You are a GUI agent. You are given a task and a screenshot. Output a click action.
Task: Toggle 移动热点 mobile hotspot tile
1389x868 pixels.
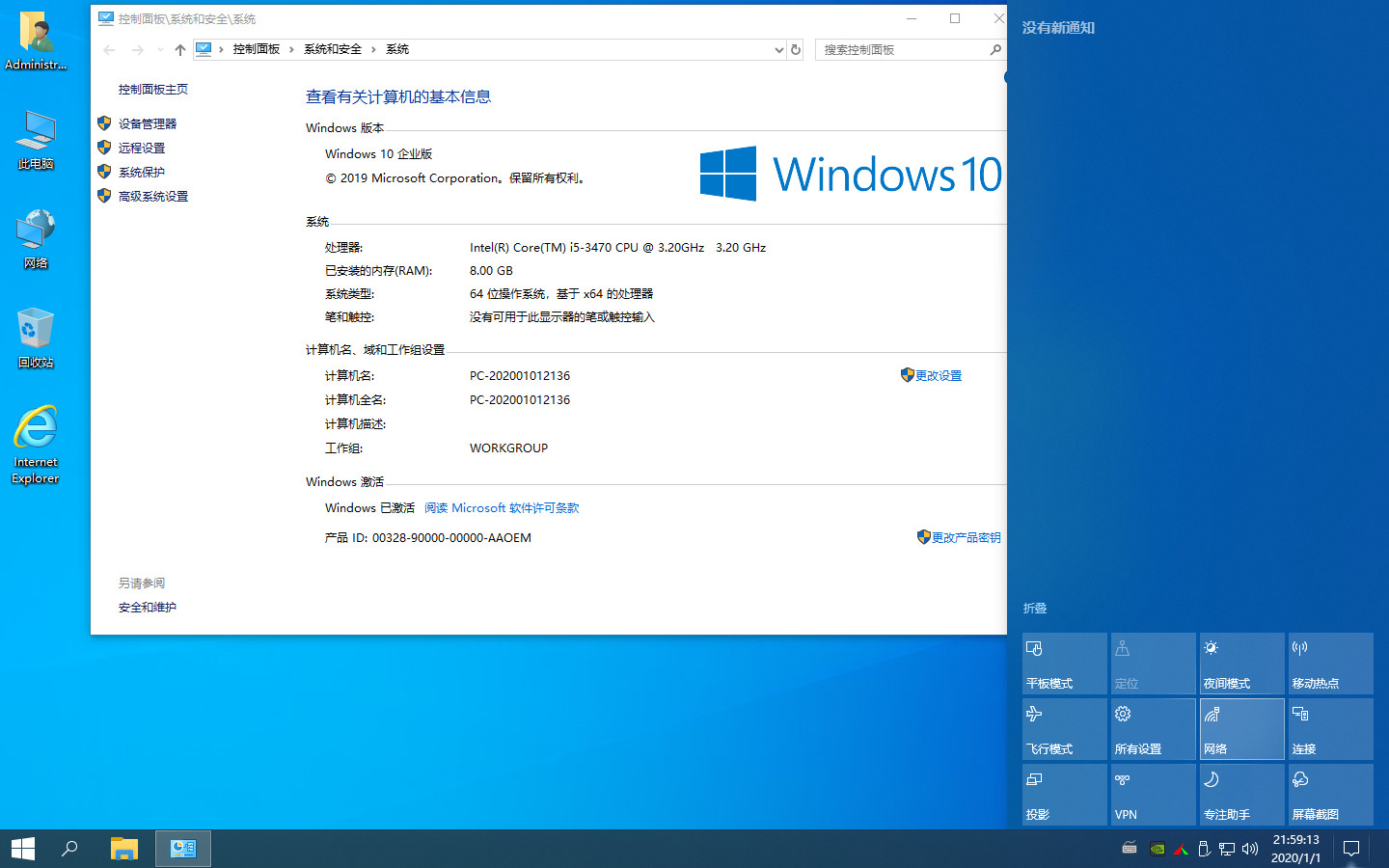(1331, 664)
